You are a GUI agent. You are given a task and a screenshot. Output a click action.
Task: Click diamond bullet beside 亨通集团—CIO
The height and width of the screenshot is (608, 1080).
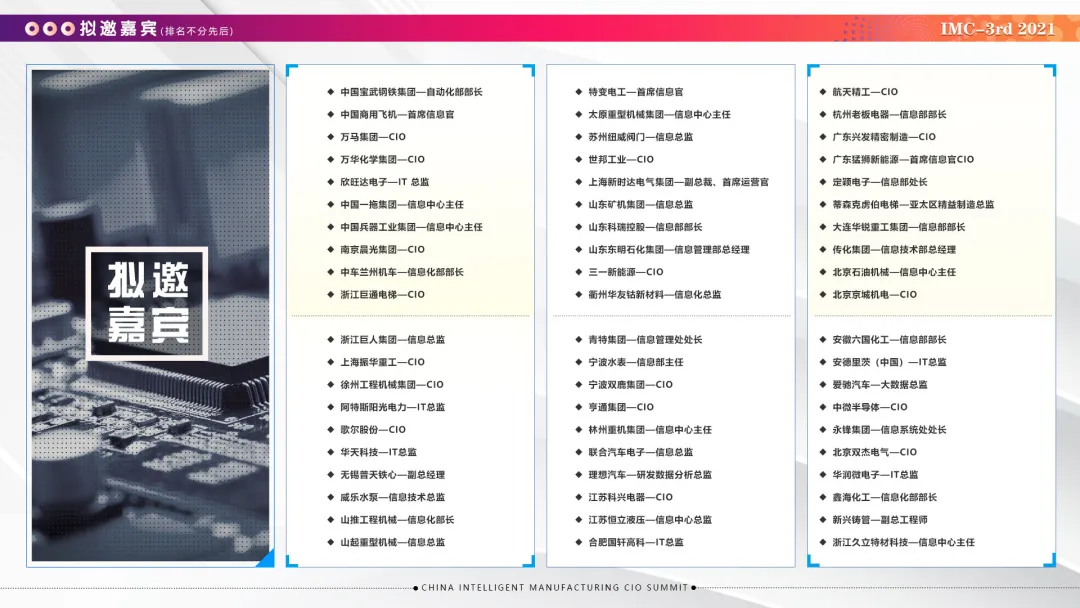[x=579, y=407]
